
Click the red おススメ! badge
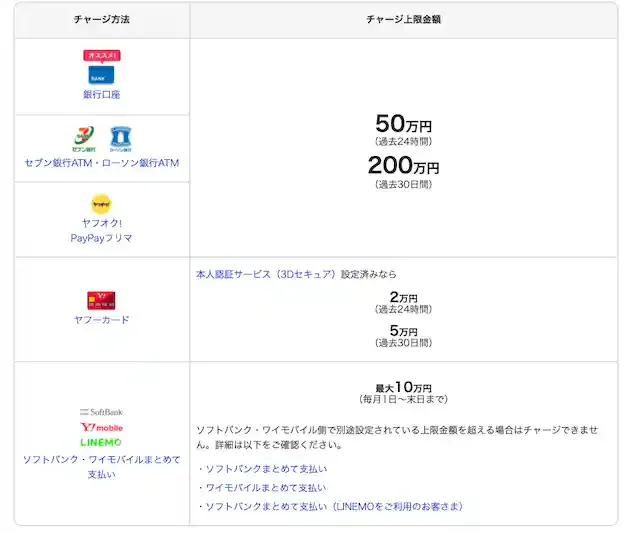101,56
